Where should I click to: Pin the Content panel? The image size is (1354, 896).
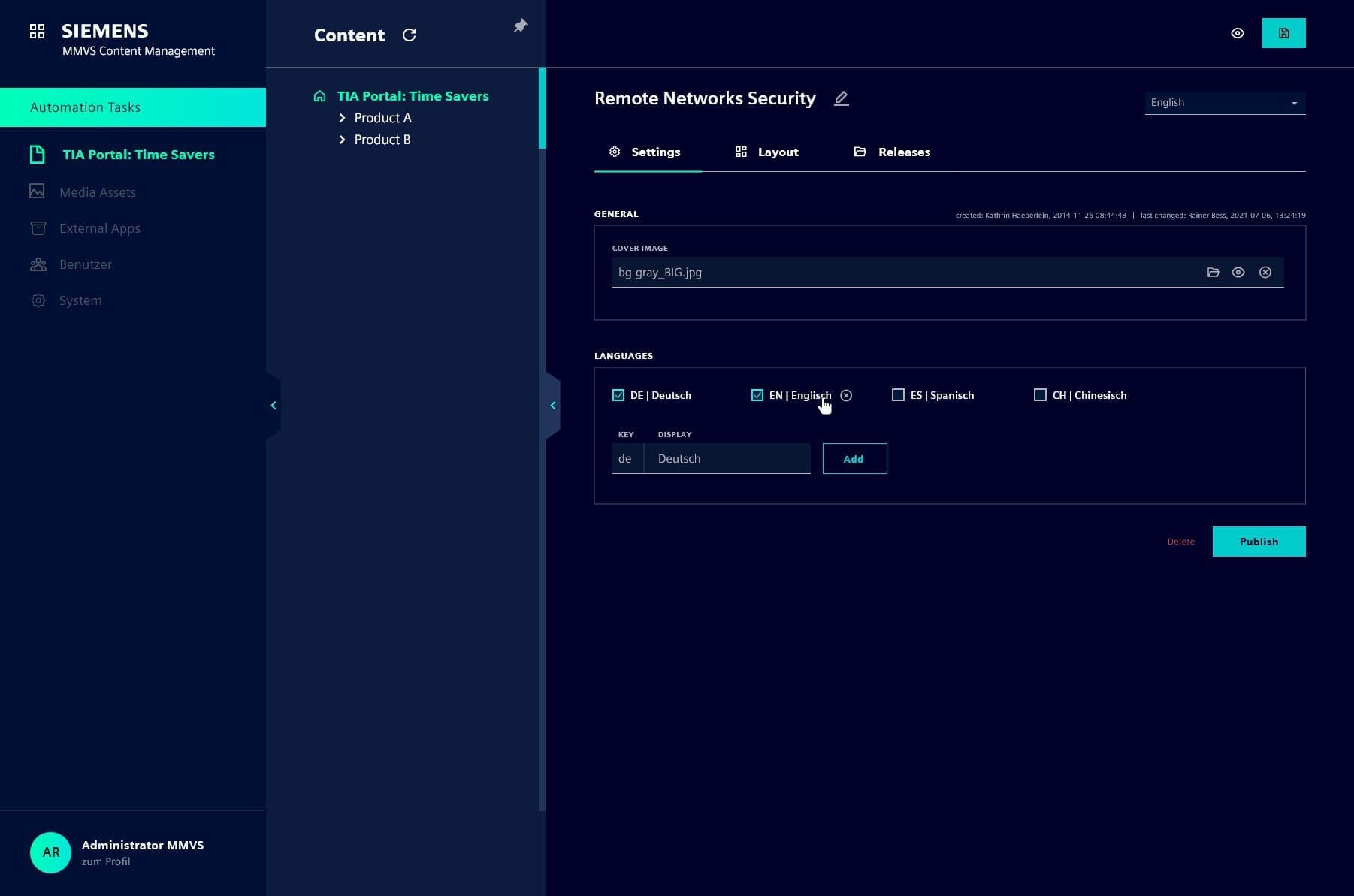pos(520,26)
